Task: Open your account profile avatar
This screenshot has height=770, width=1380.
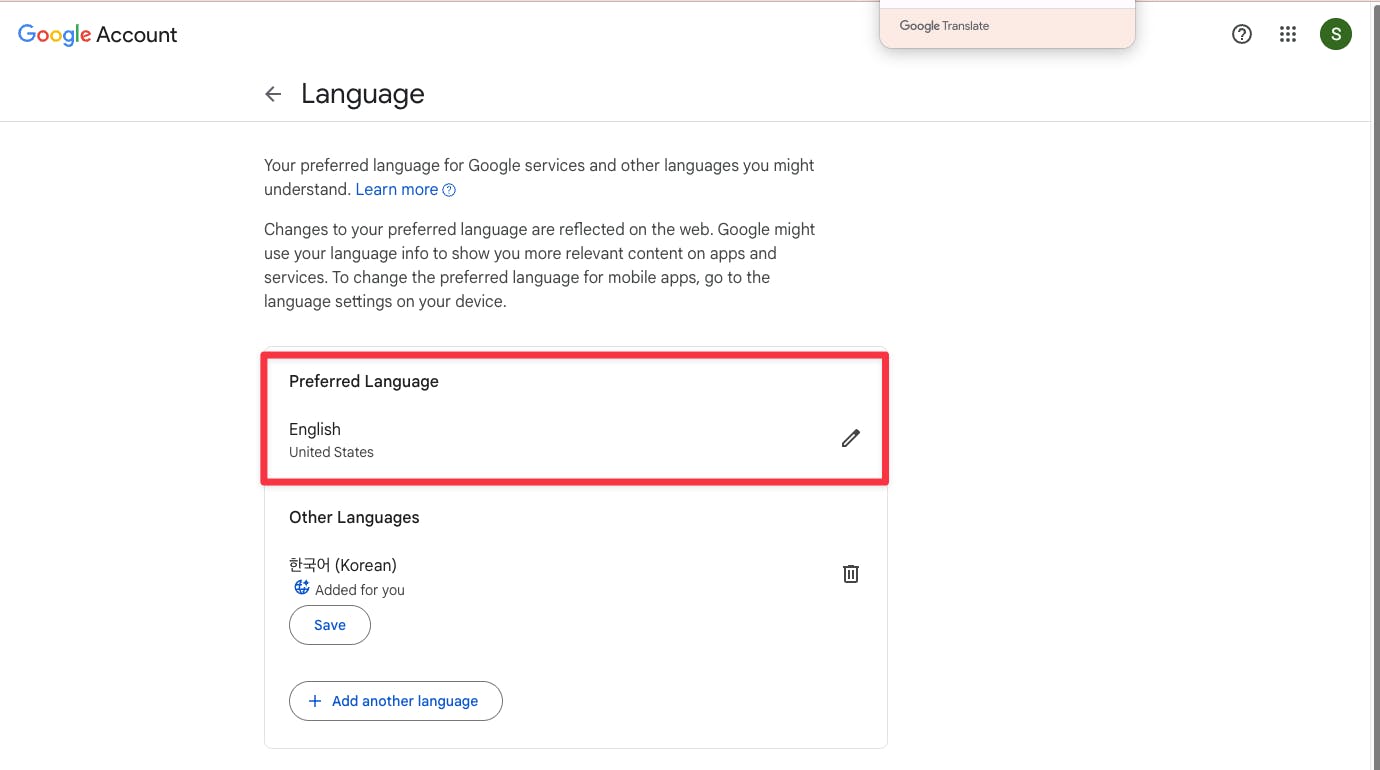Action: 1336,33
